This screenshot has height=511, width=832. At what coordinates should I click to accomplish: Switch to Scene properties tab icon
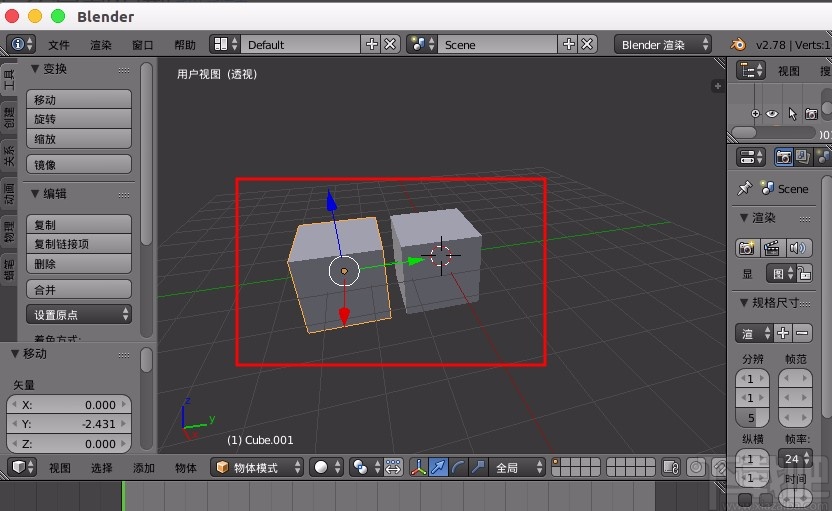coord(822,157)
